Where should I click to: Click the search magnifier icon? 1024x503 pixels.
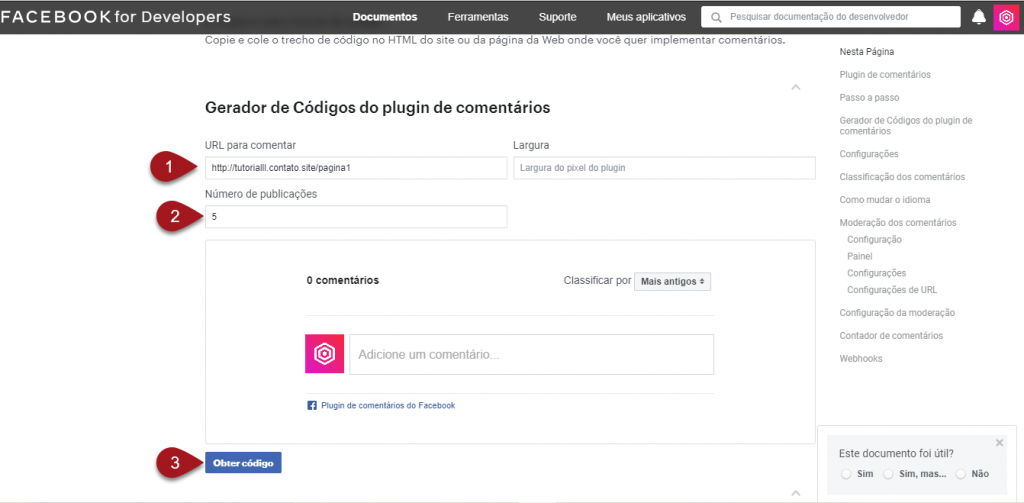pyautogui.click(x=716, y=17)
